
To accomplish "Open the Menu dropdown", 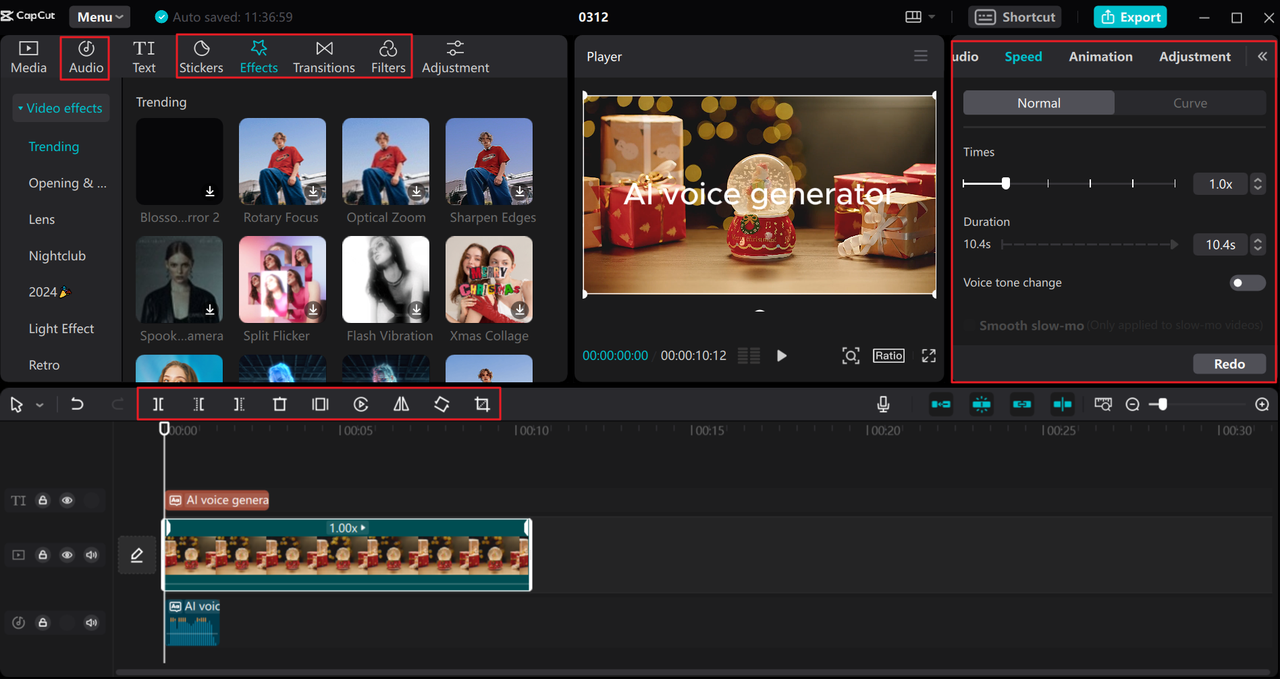I will coord(100,17).
